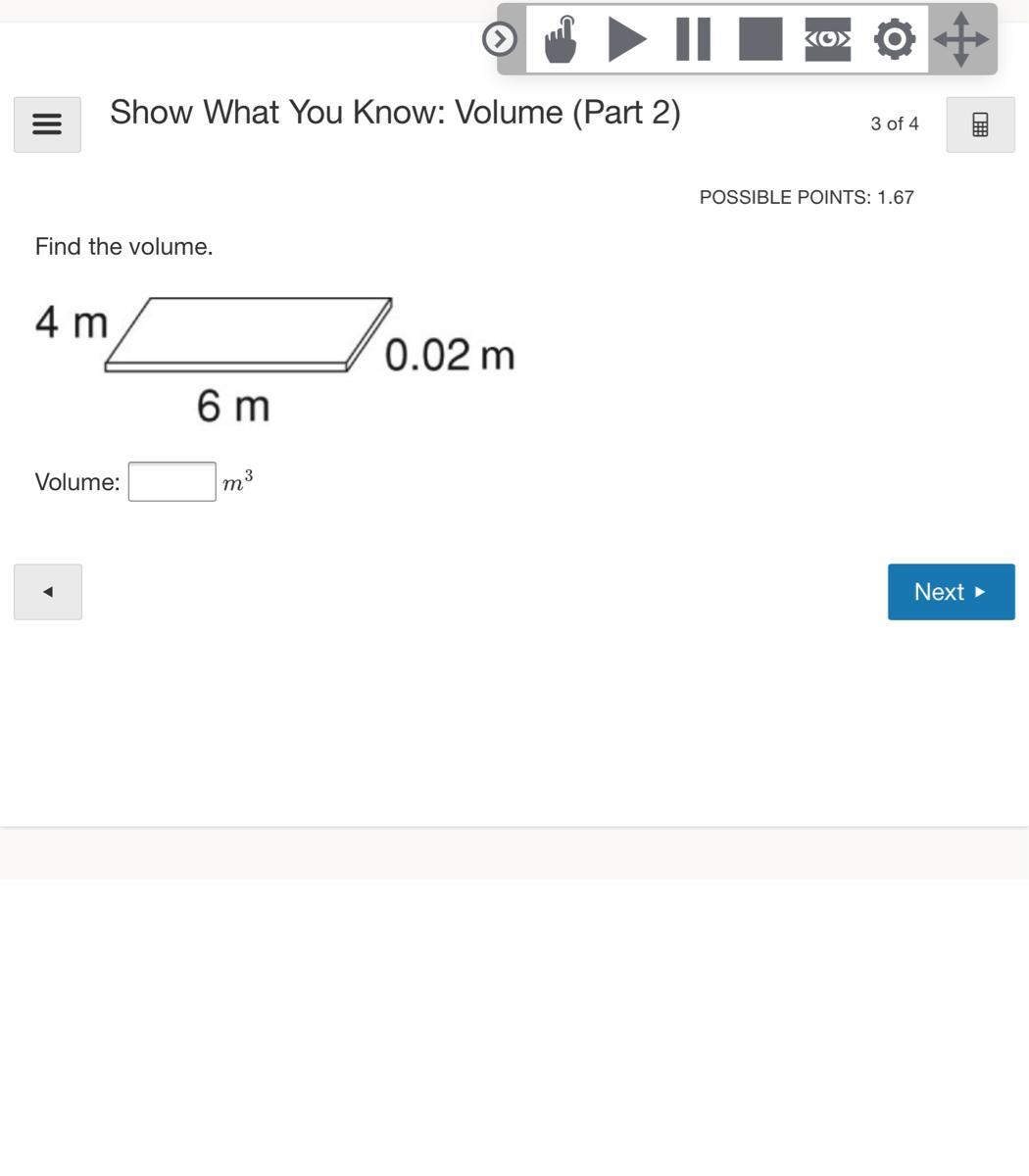1029x1176 pixels.
Task: Toggle the screen mask eye icon
Action: (828, 39)
